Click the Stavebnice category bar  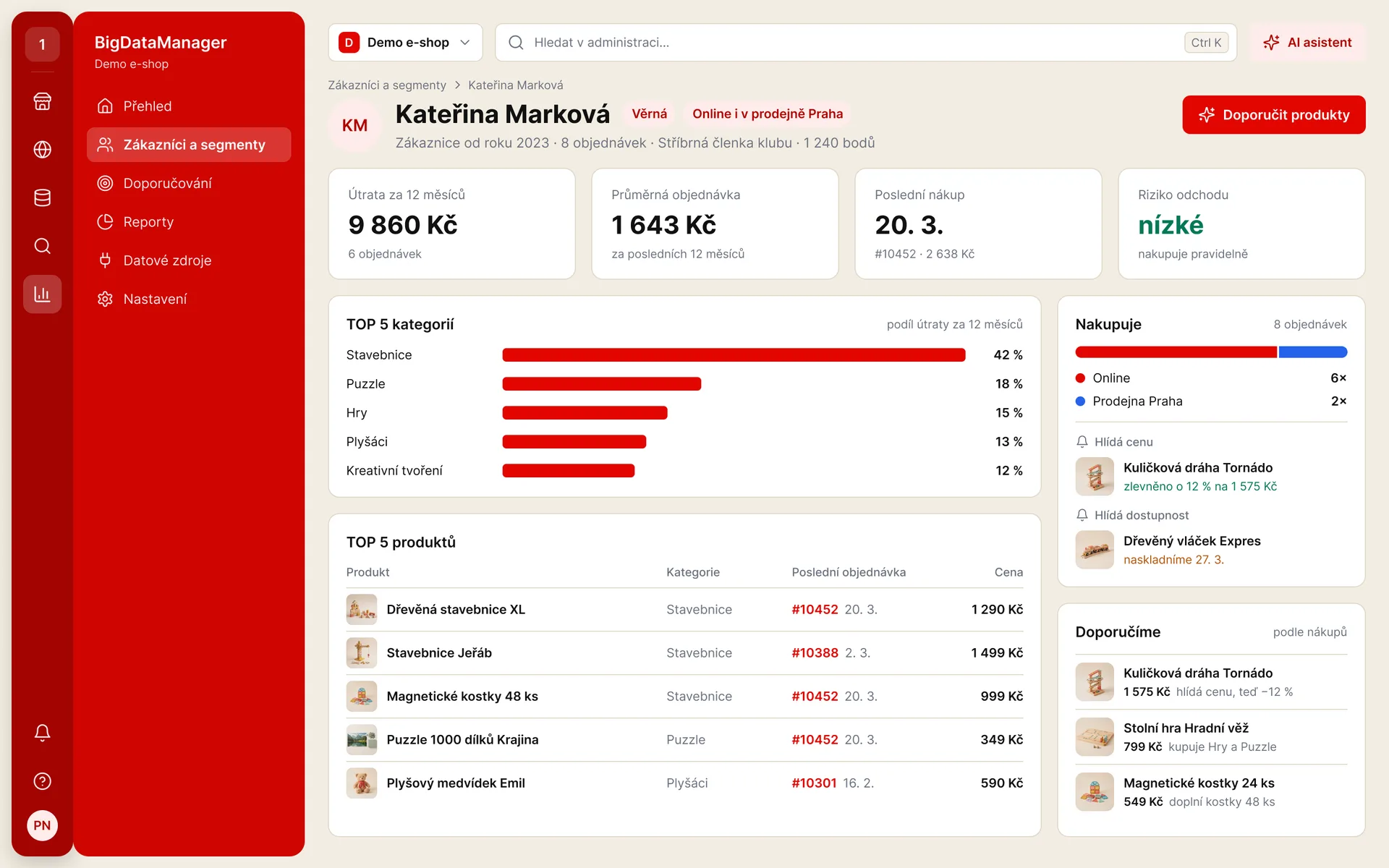coord(734,355)
